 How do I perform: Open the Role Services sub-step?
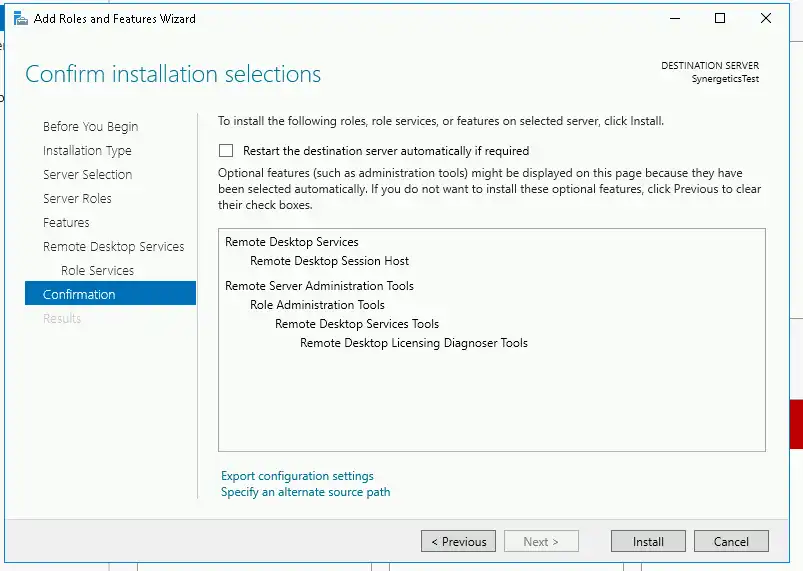coord(97,270)
